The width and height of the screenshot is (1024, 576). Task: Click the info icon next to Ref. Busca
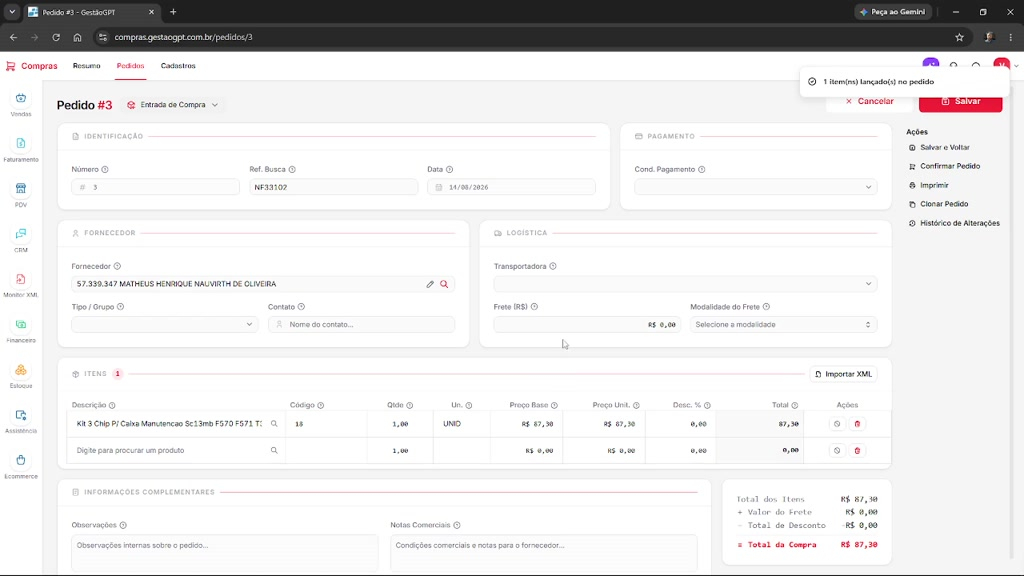click(x=292, y=169)
